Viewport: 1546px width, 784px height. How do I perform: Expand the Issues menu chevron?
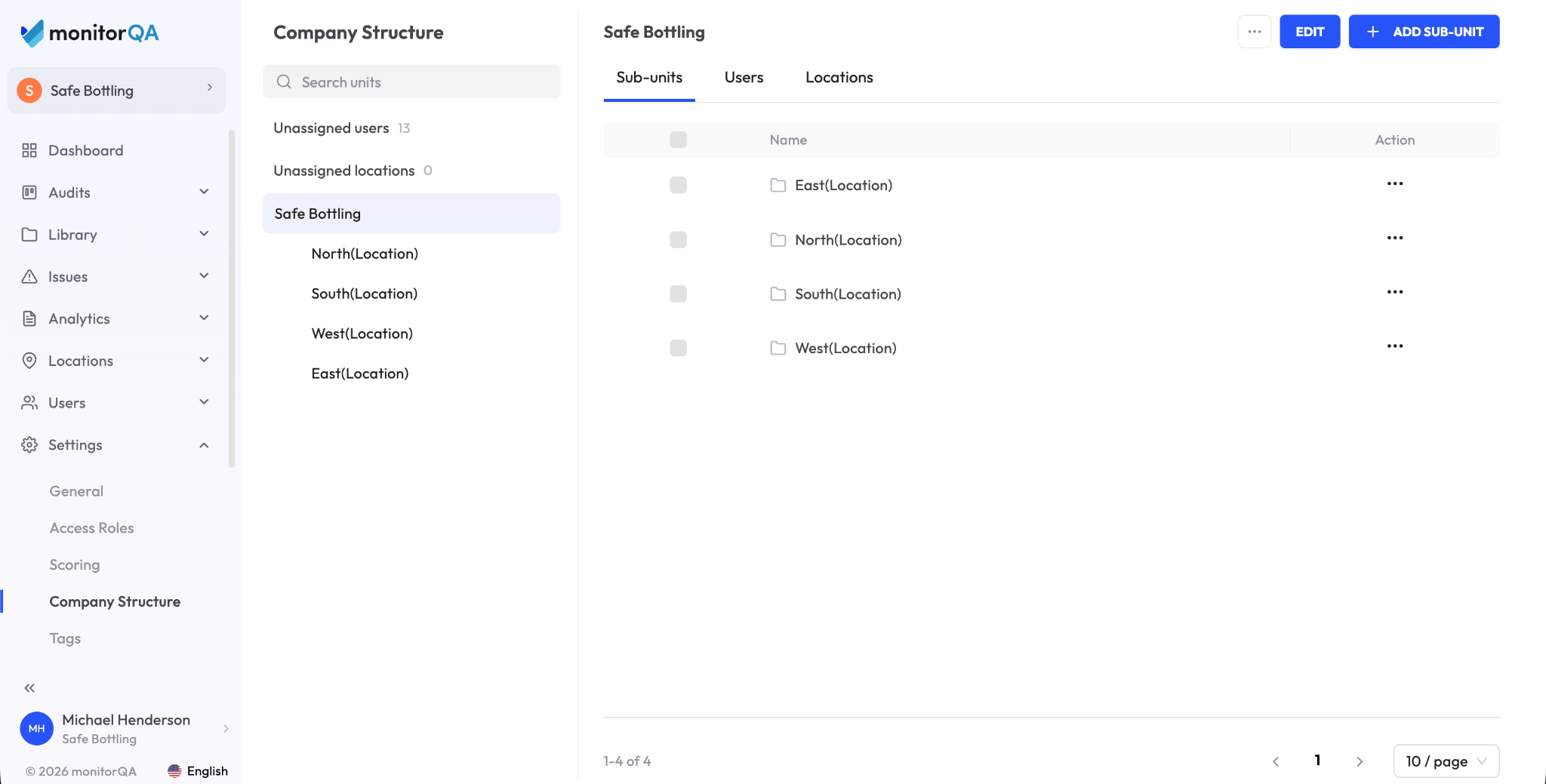[204, 276]
